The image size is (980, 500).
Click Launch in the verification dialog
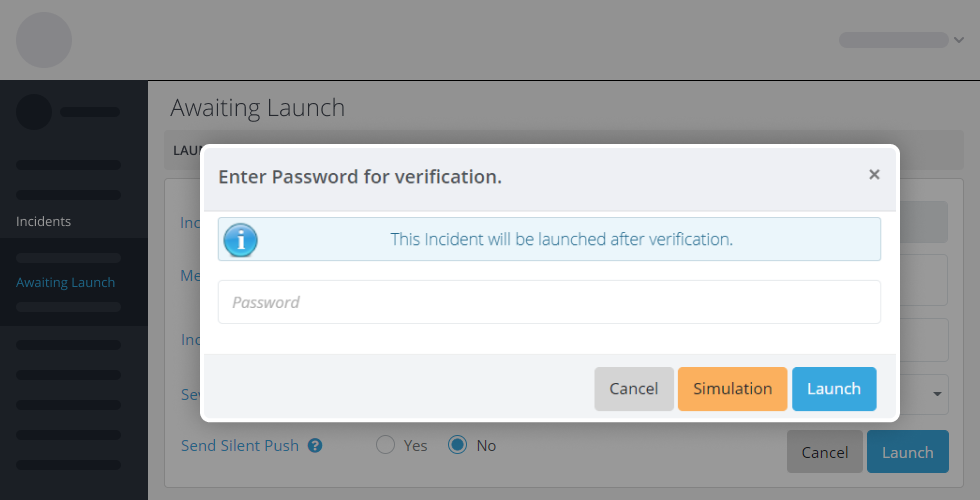click(834, 389)
